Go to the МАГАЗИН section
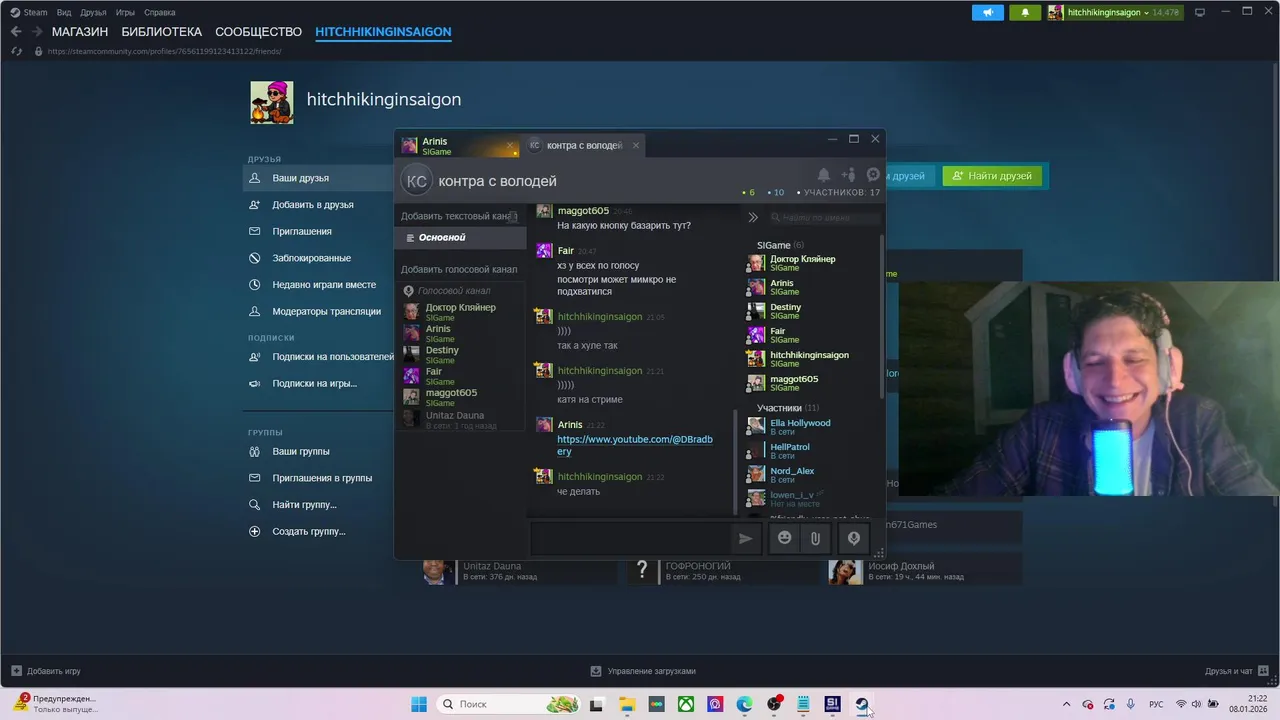 tap(80, 32)
